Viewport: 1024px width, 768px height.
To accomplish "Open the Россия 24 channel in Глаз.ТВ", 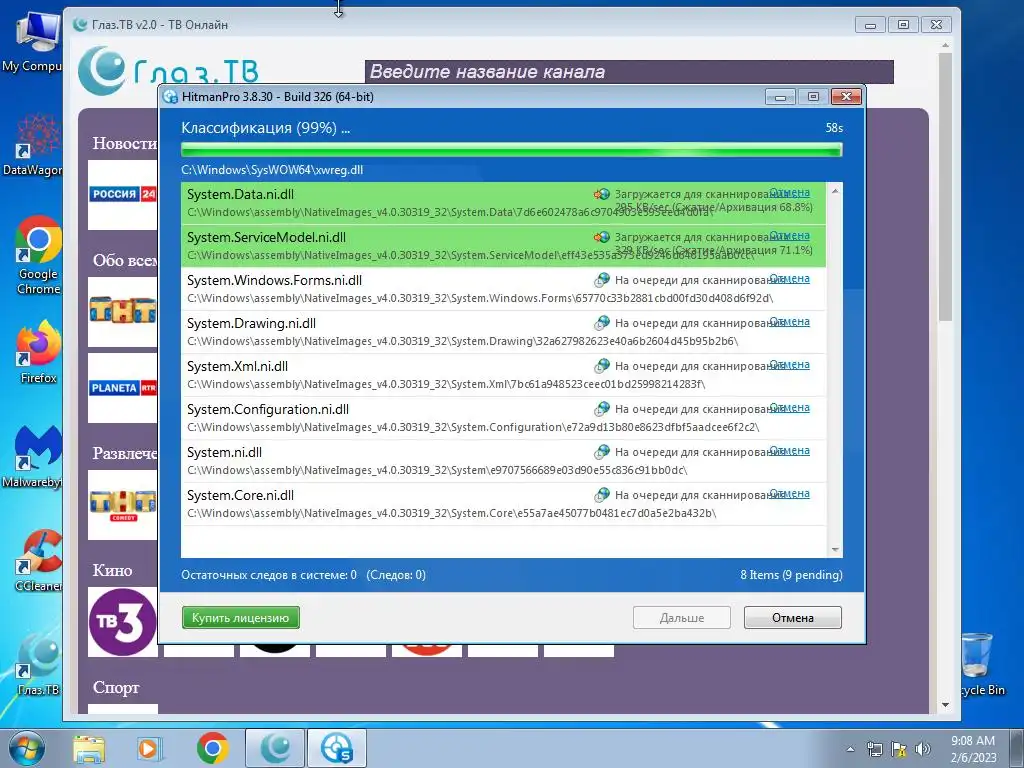I will tap(123, 195).
